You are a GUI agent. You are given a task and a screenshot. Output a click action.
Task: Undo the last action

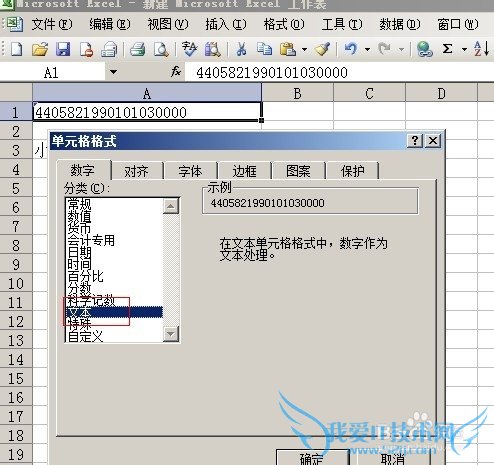351,49
